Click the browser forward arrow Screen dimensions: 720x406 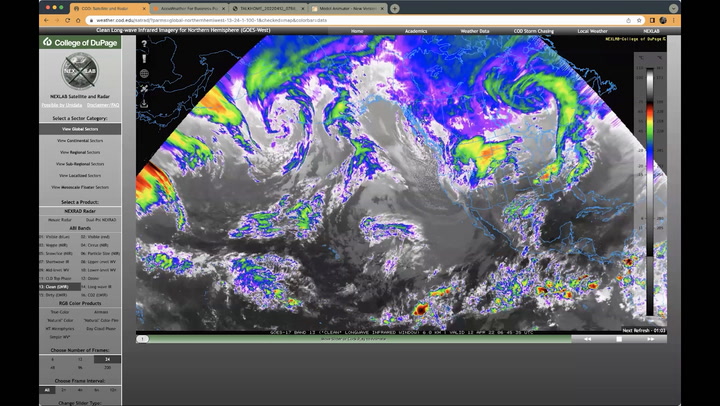point(57,20)
